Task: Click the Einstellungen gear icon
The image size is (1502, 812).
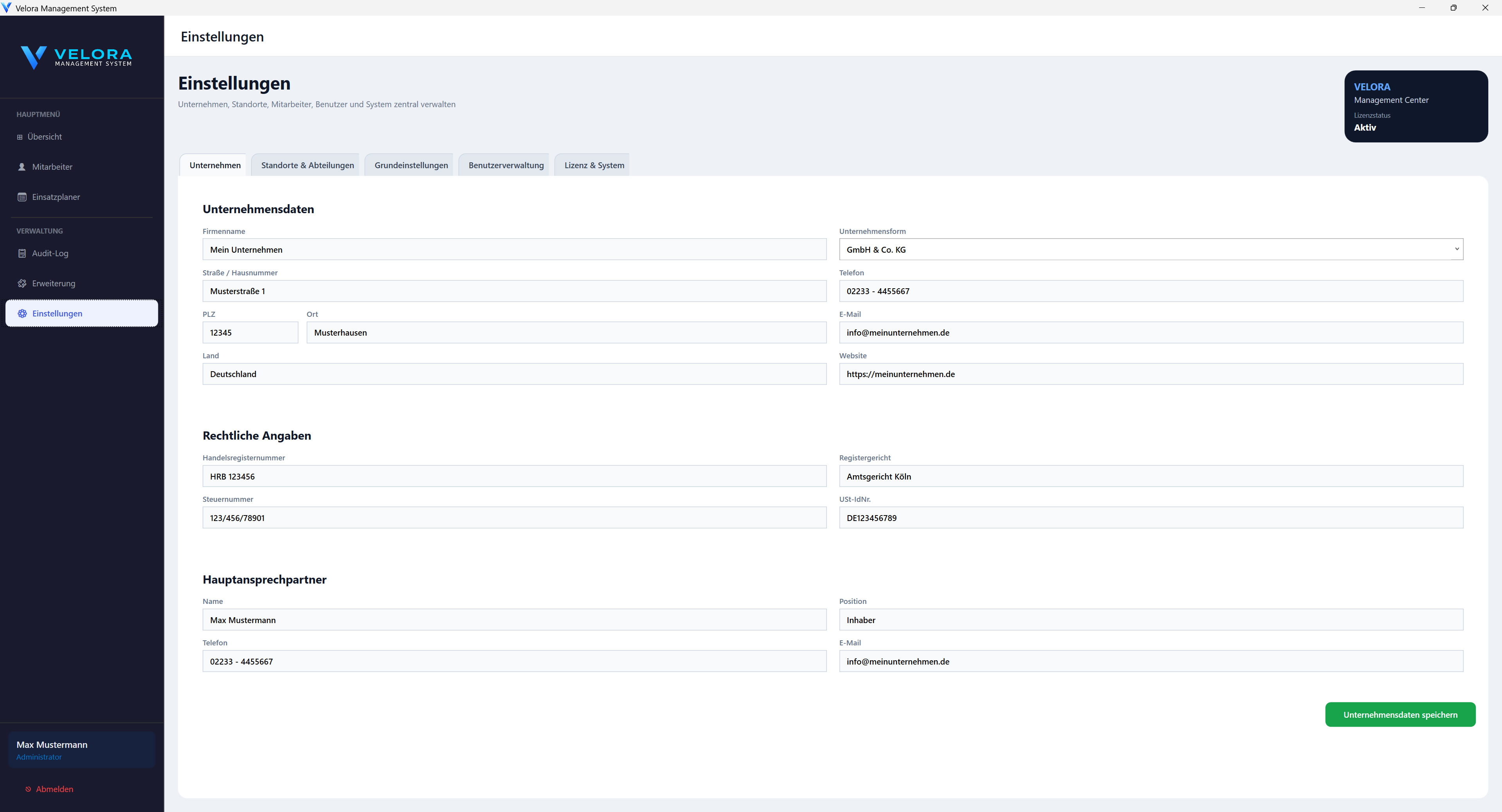Action: (22, 314)
